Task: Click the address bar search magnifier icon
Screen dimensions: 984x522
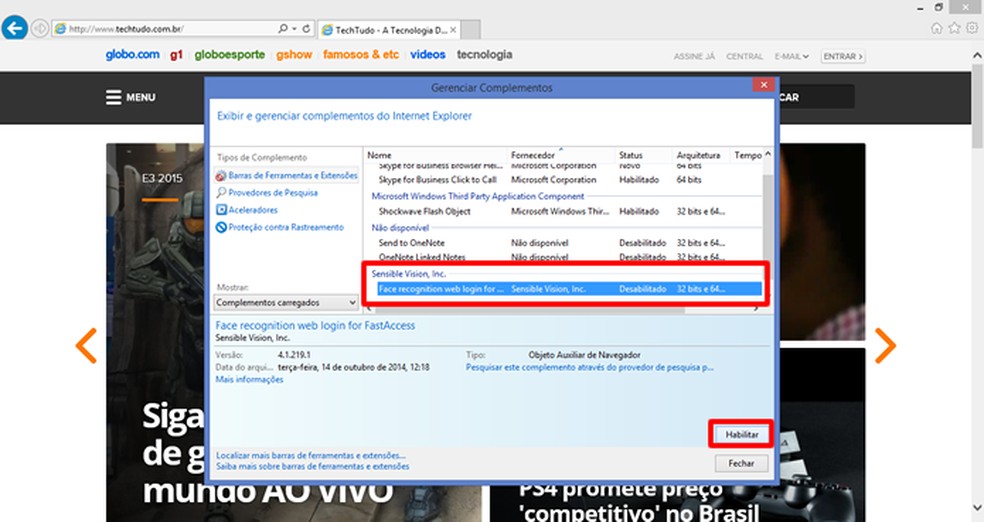Action: click(282, 29)
